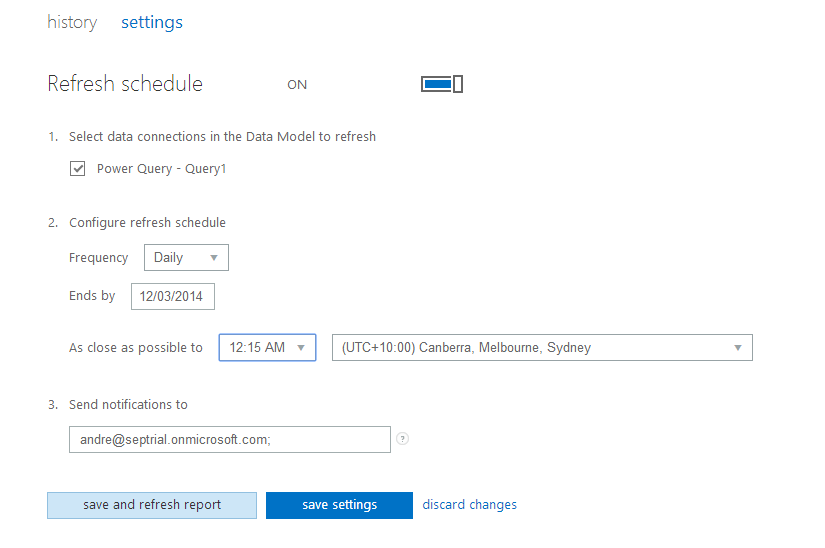Click the Refresh schedule heading
Image resolution: width=825 pixels, height=548 pixels.
click(125, 84)
